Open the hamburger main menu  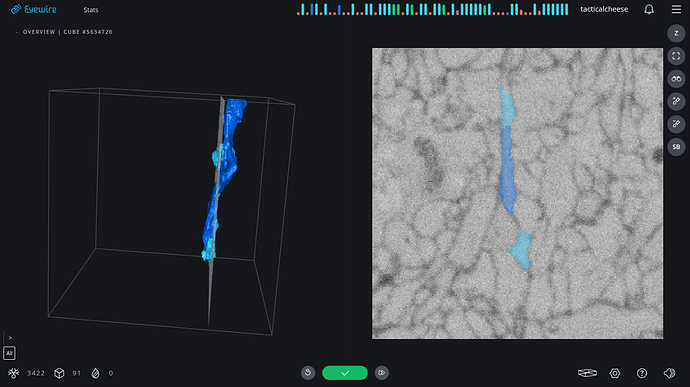(676, 9)
